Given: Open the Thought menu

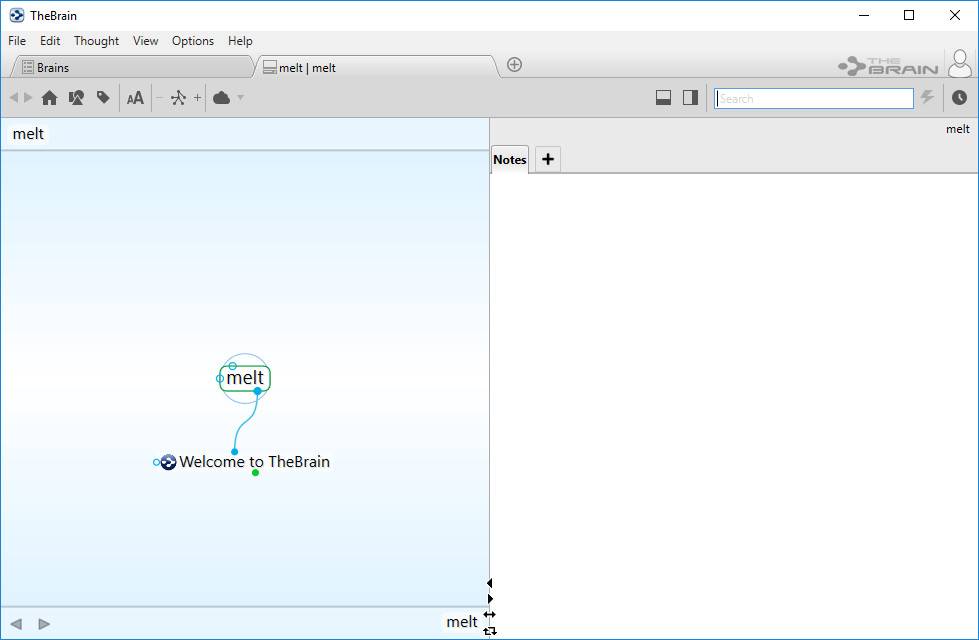Looking at the screenshot, I should tap(96, 41).
